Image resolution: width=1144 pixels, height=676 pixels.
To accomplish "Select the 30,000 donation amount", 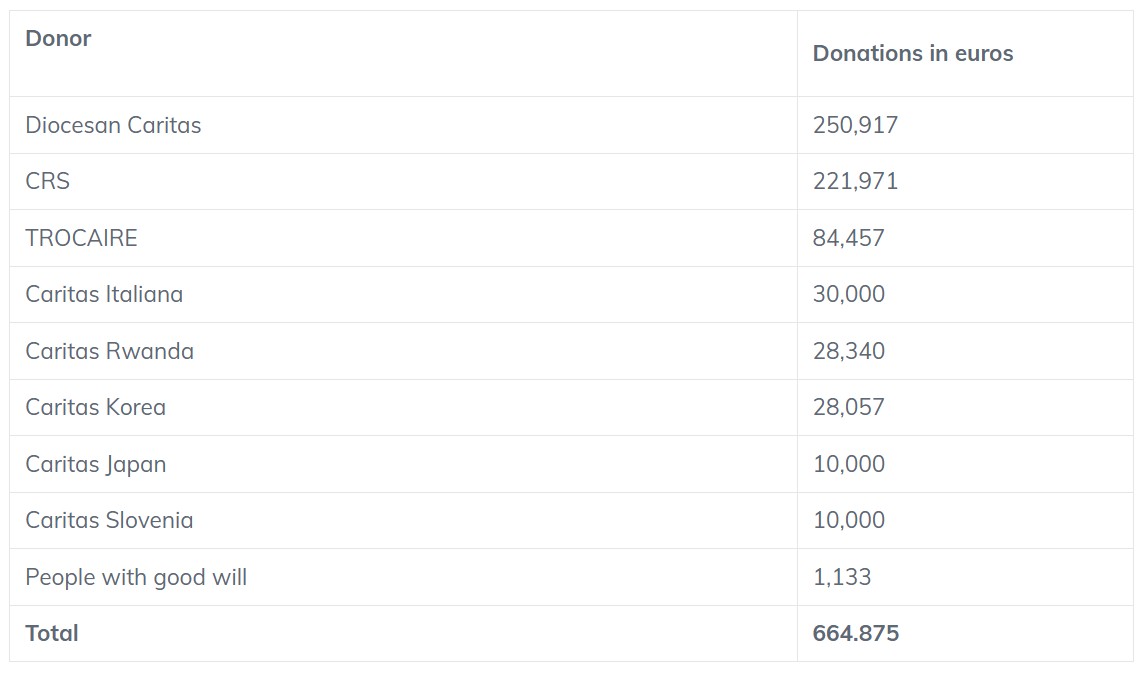I will pyautogui.click(x=849, y=294).
